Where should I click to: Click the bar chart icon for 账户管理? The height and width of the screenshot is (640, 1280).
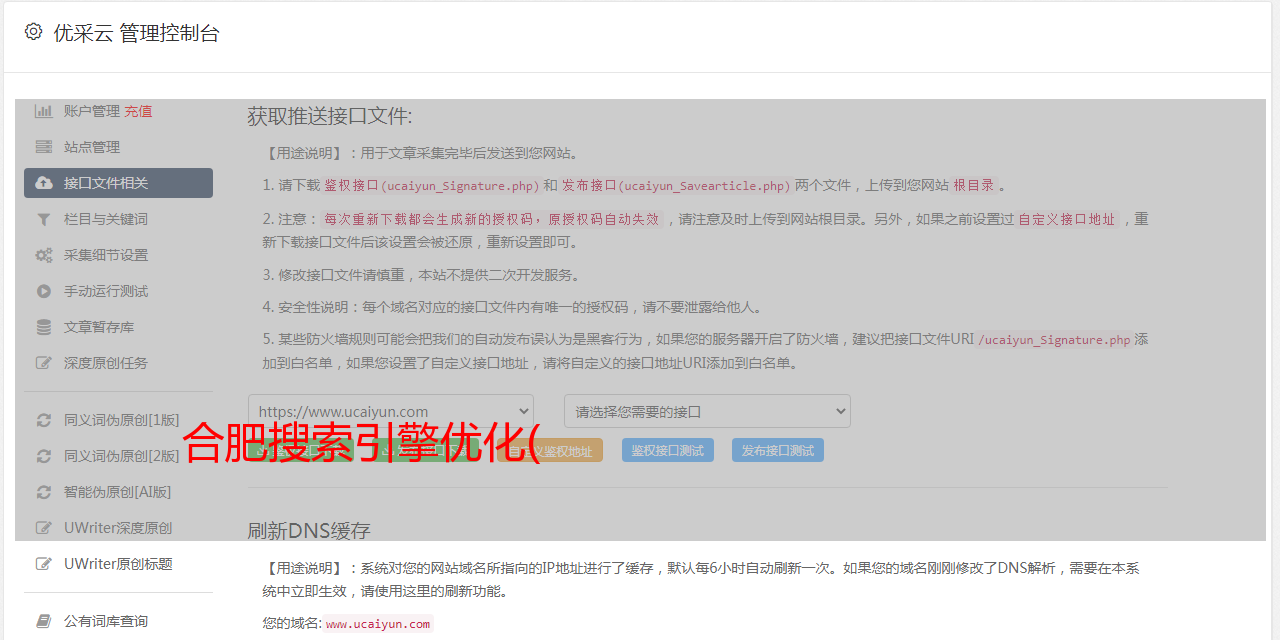coord(44,111)
